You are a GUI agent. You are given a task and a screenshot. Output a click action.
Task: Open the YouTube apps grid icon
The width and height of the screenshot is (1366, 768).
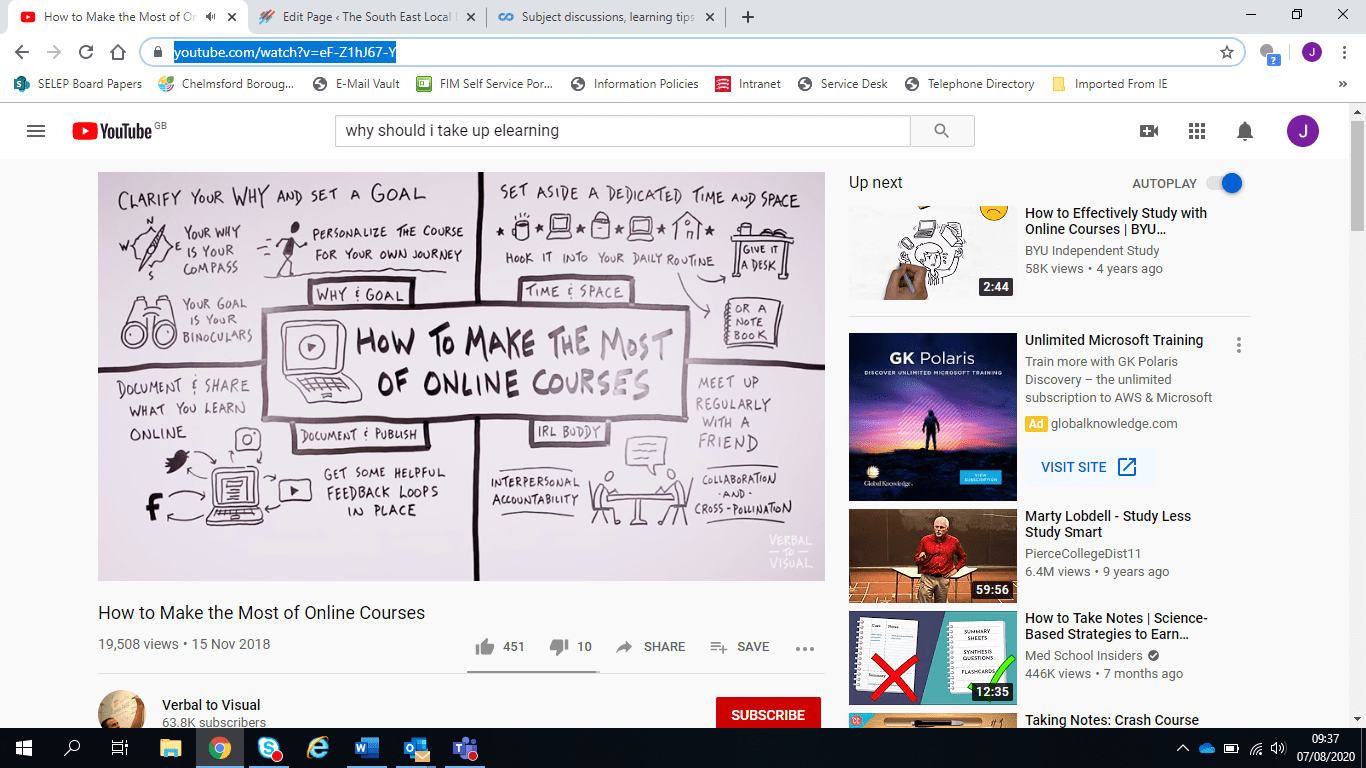[1197, 131]
